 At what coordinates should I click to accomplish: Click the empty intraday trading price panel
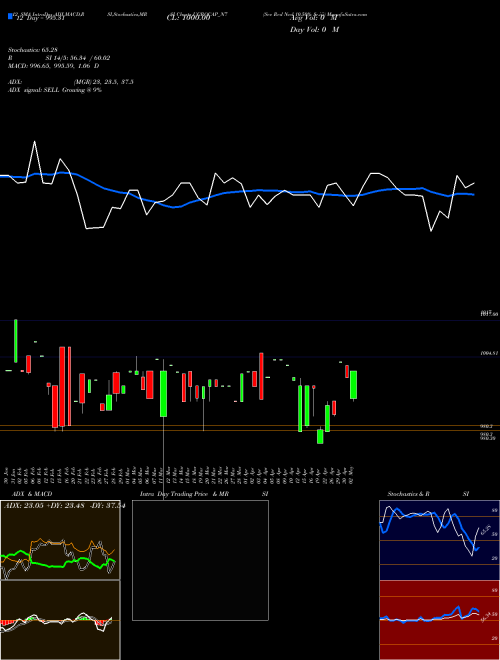tap(200, 560)
